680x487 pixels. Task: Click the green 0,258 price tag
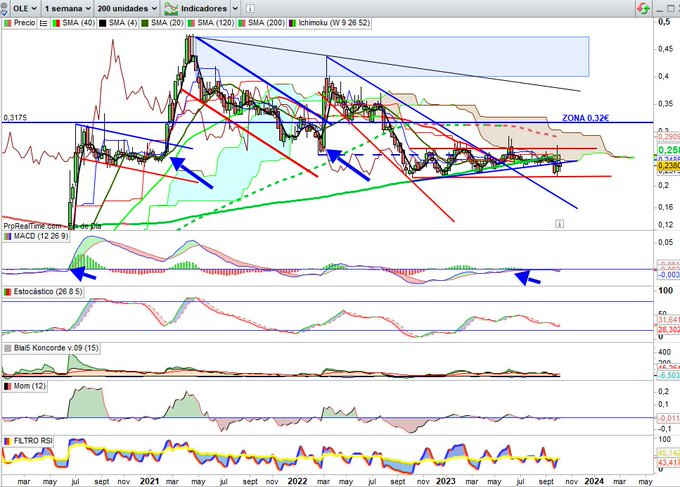coord(669,150)
